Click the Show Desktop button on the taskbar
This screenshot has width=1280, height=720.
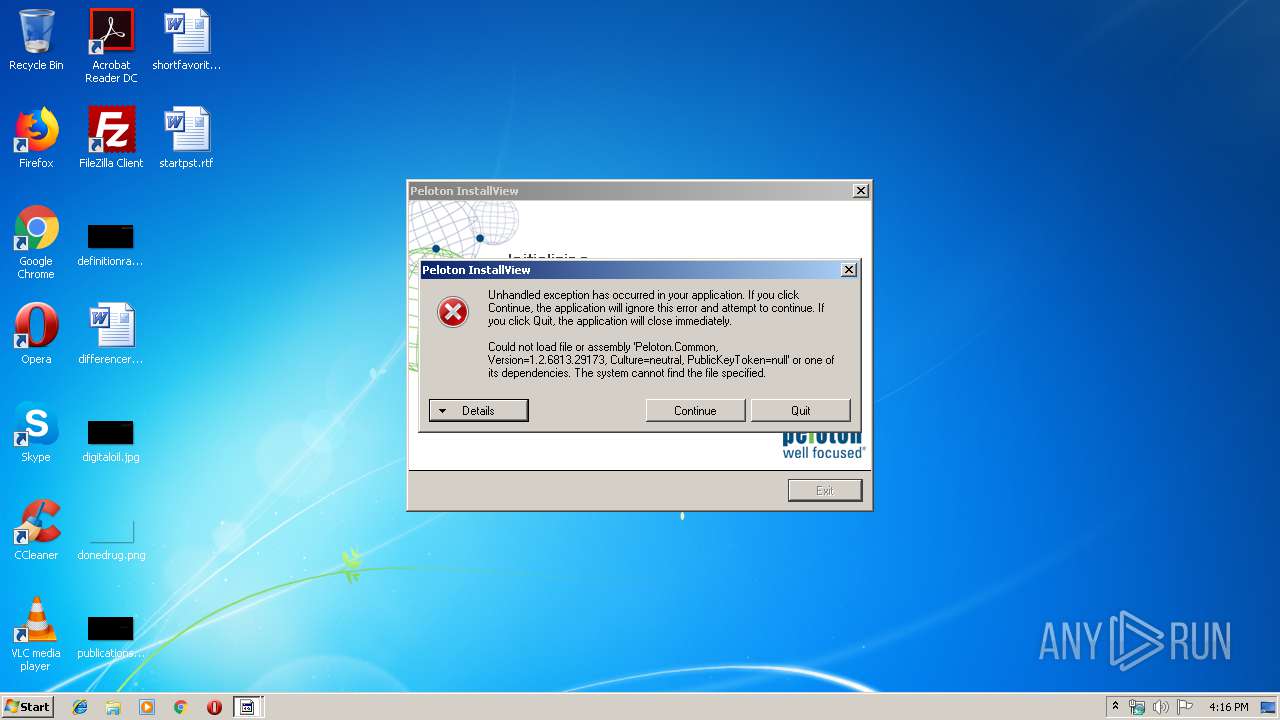[1270, 707]
